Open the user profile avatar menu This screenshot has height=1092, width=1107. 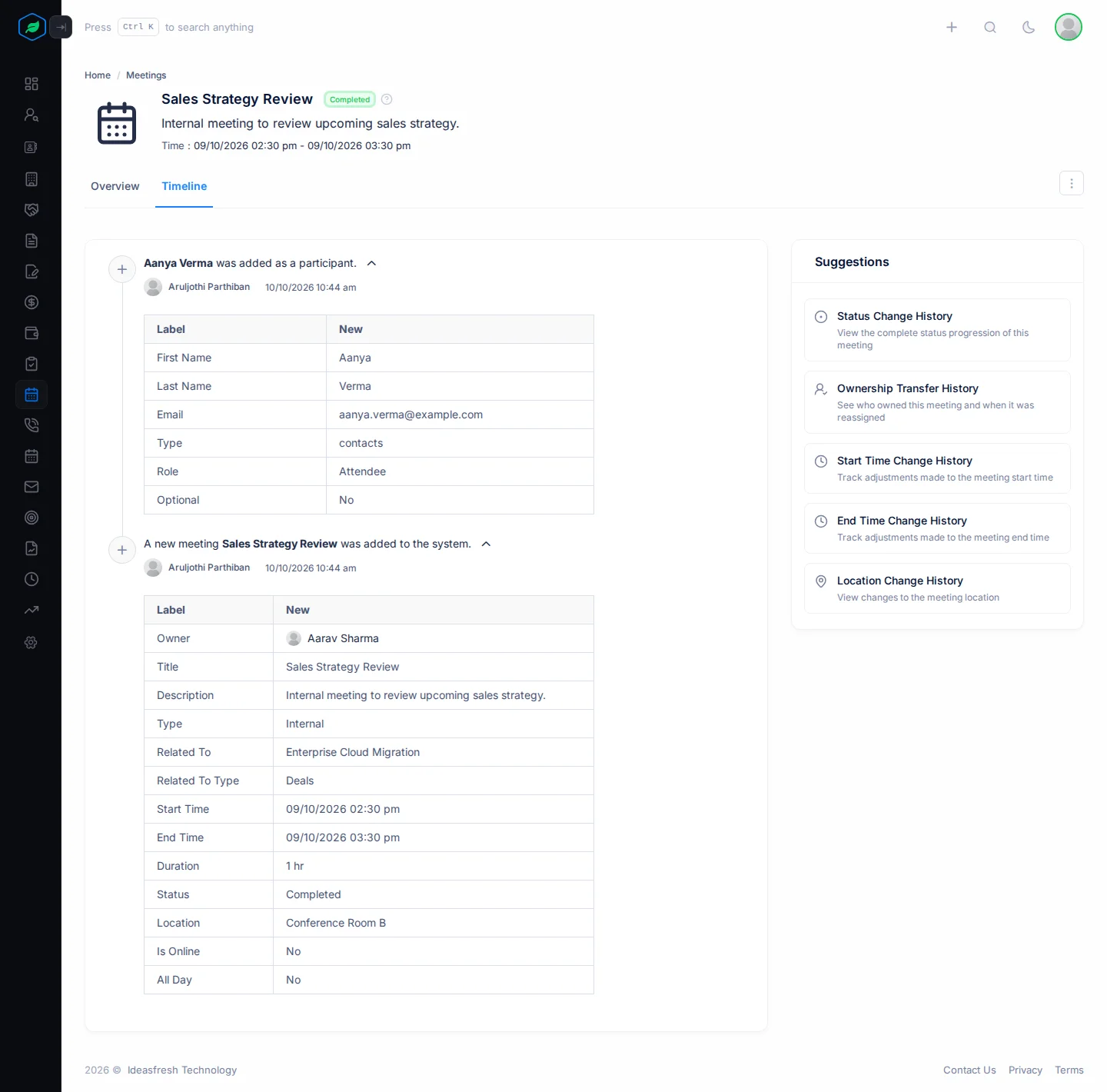(x=1069, y=27)
